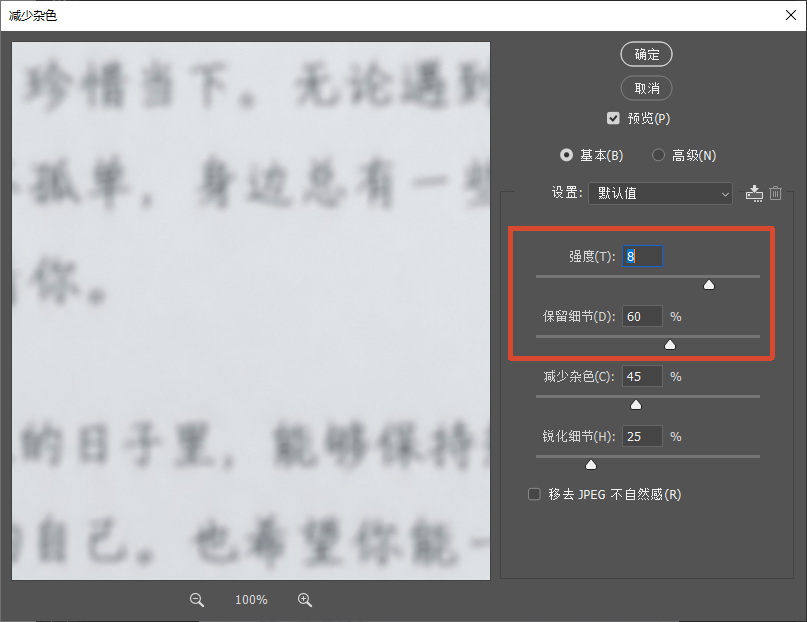
Task: Click the 强度 slider handle
Action: (709, 285)
